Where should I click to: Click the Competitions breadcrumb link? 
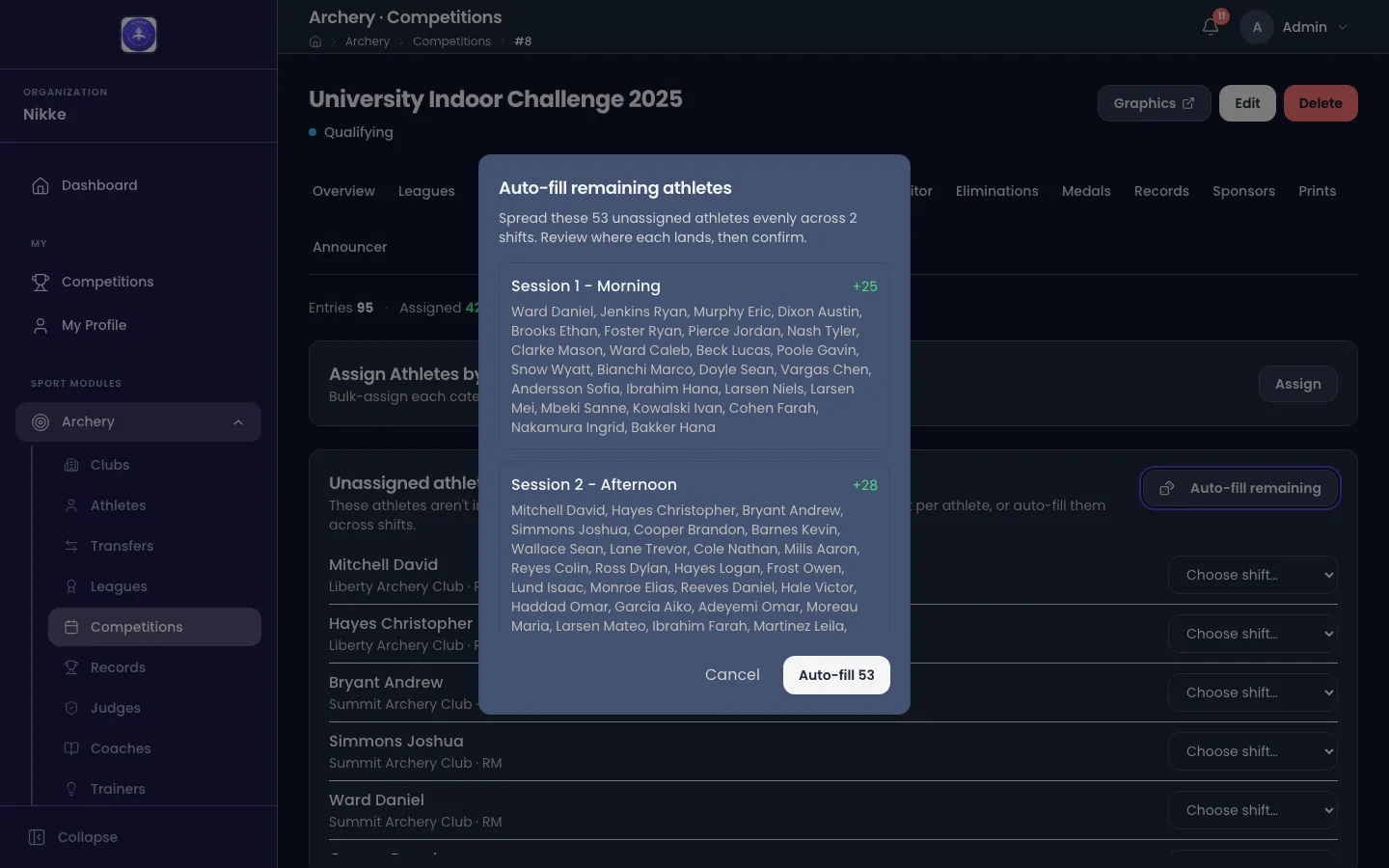451,41
